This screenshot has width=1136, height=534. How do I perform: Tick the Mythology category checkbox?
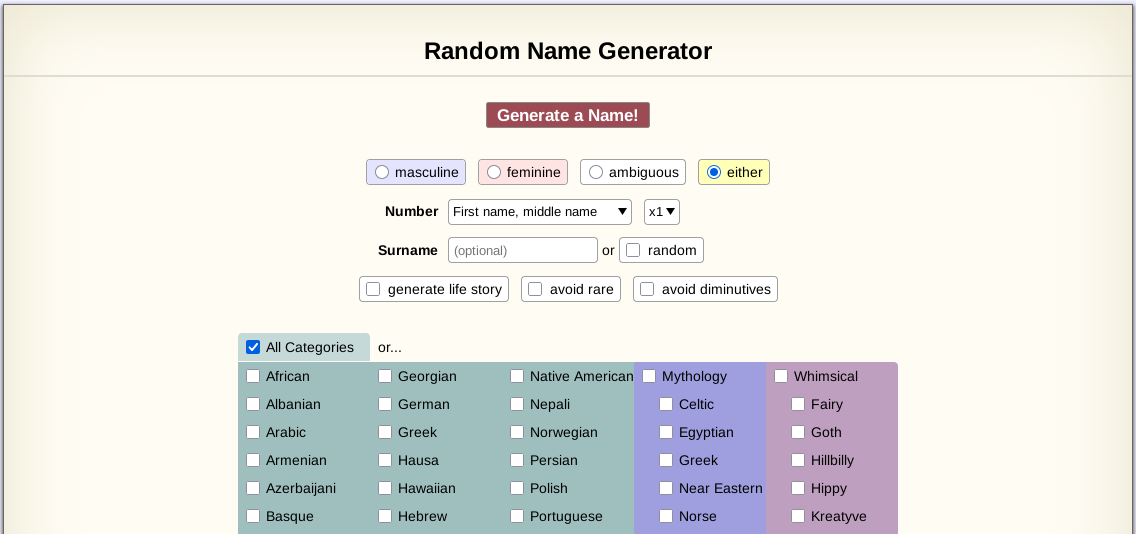pyautogui.click(x=649, y=376)
